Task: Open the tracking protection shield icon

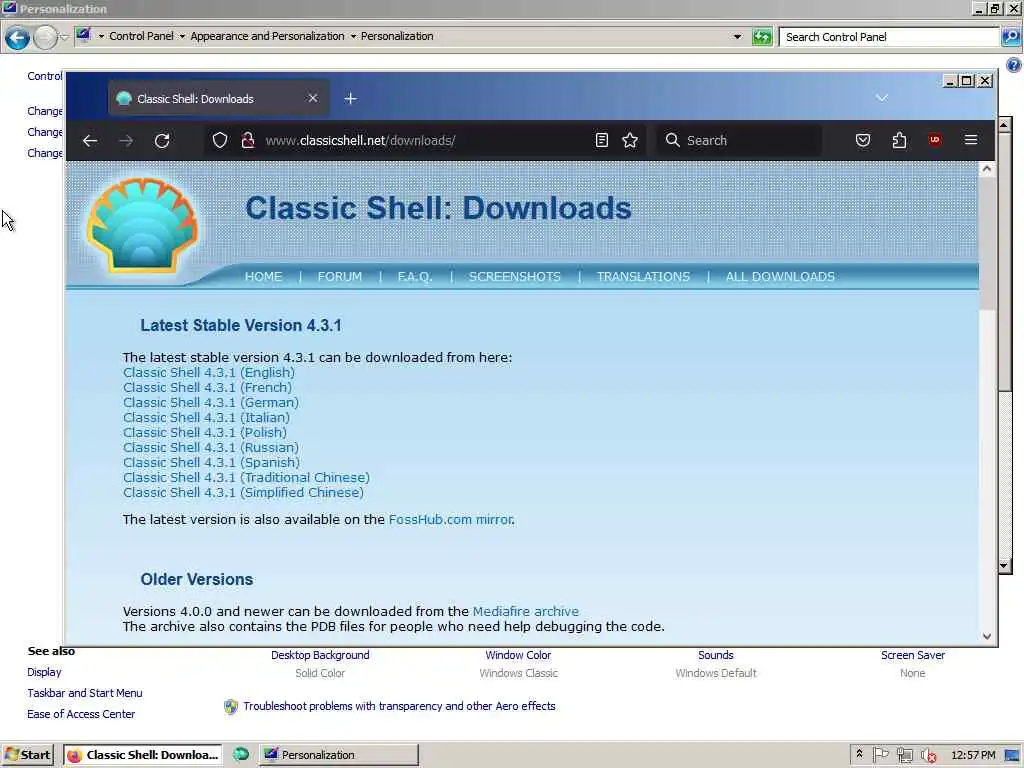Action: tap(220, 140)
